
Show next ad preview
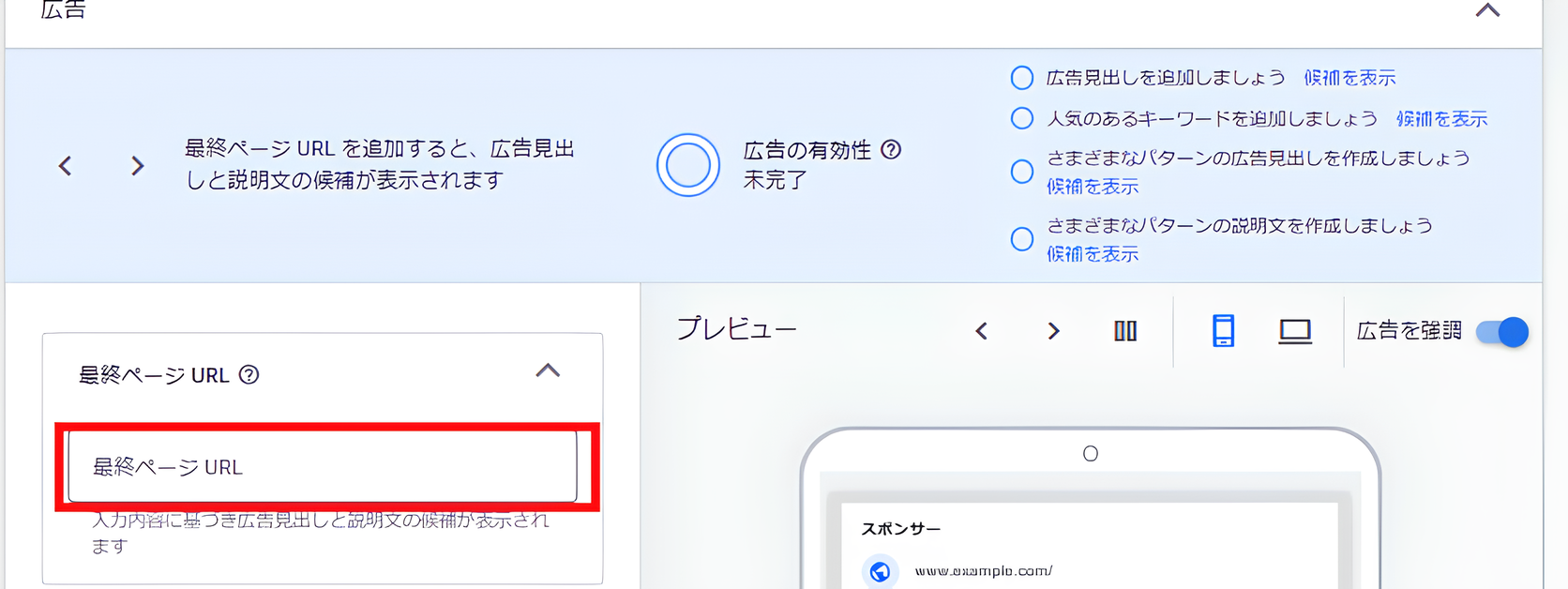click(1053, 331)
